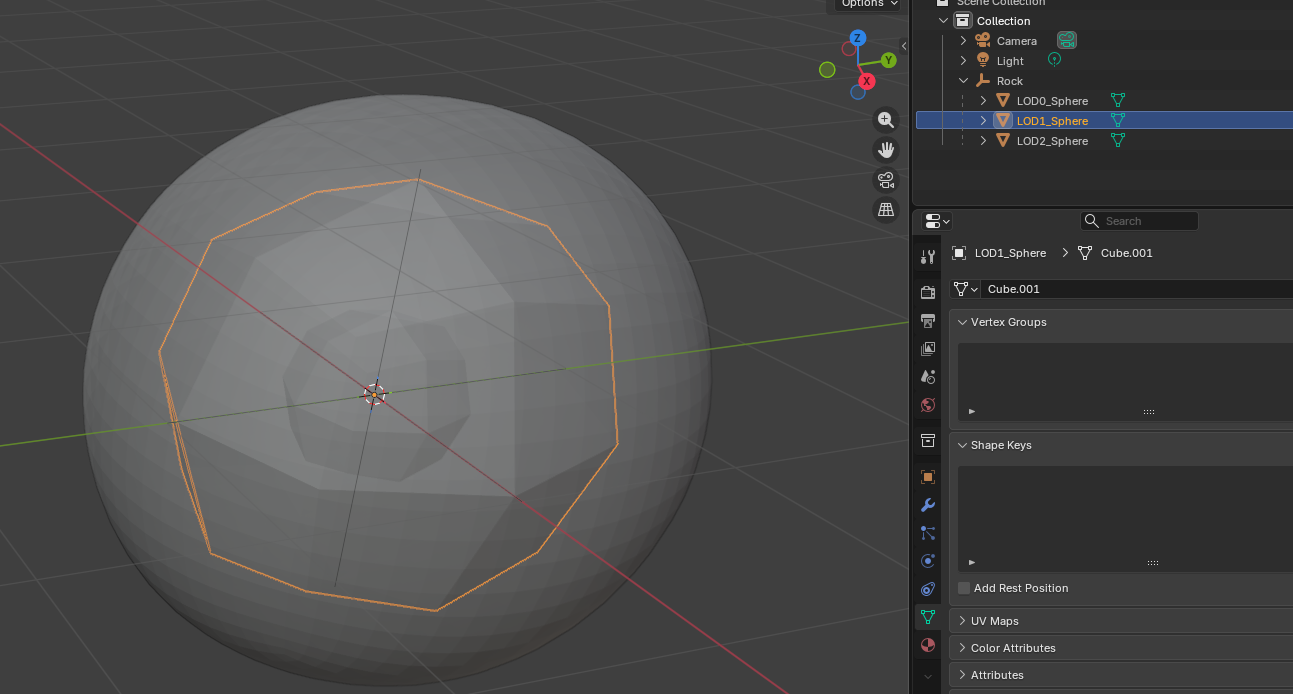This screenshot has width=1293, height=694.
Task: Open the World properties tab
Action: point(927,405)
